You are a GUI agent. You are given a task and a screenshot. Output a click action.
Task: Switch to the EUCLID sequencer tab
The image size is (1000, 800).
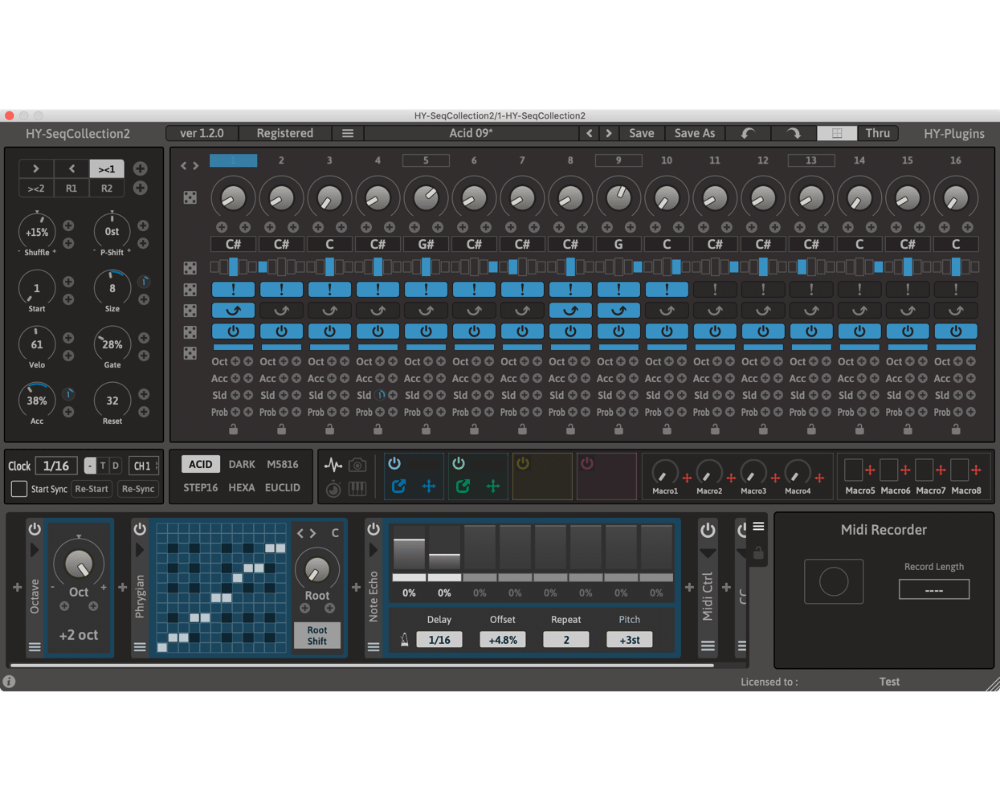282,488
